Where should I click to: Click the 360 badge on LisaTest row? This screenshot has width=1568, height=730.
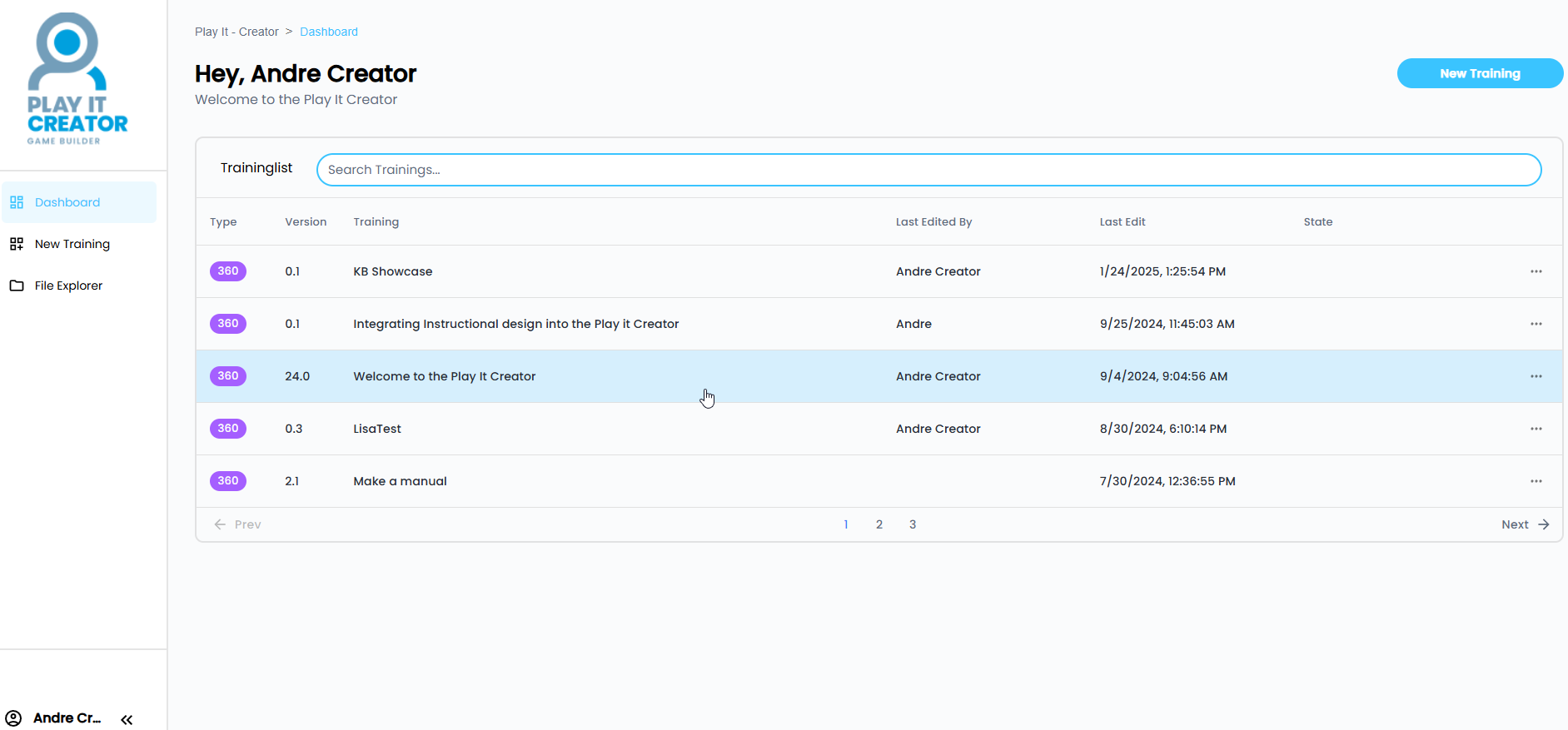coord(227,429)
